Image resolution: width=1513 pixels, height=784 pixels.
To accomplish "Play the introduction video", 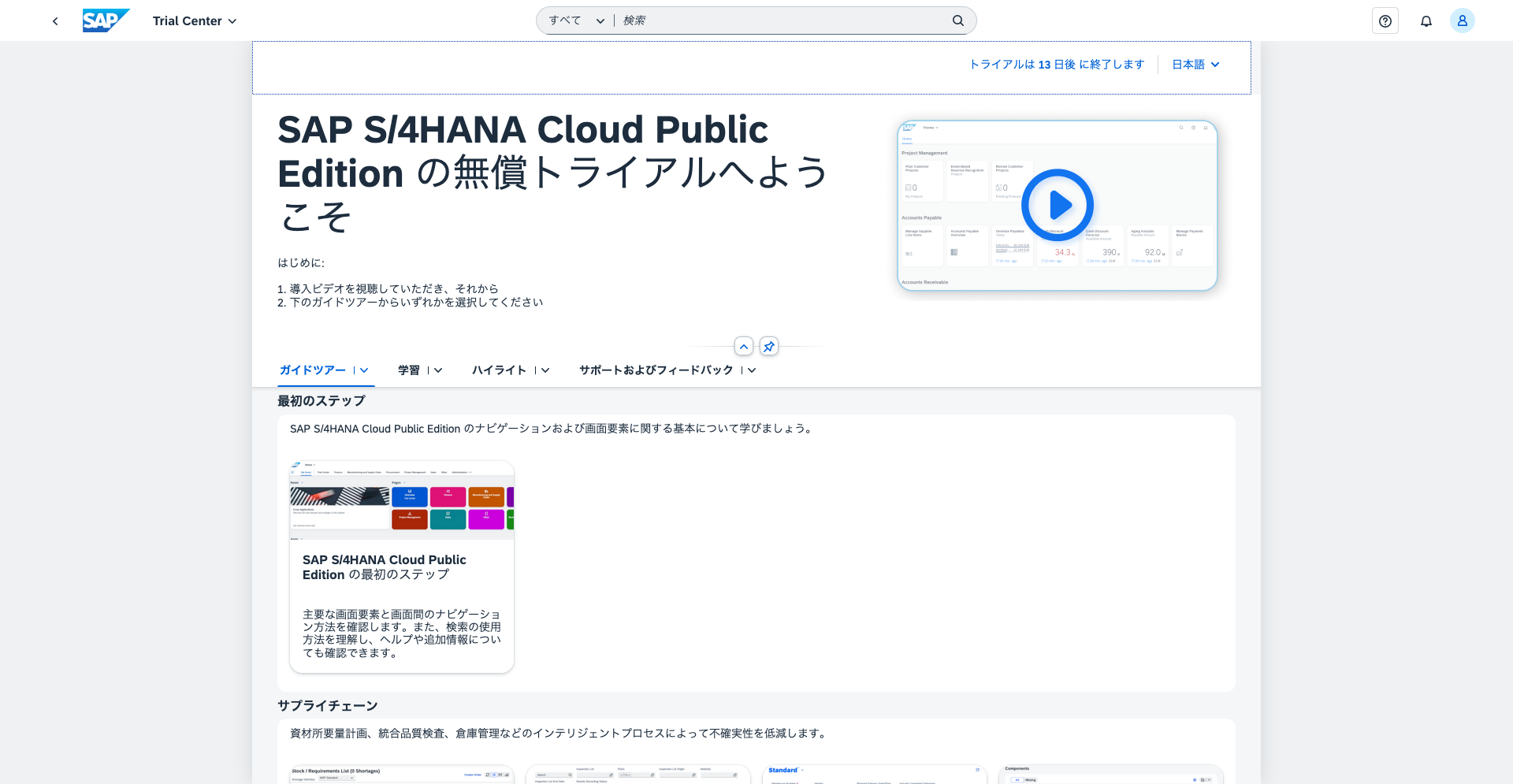I will pyautogui.click(x=1058, y=205).
